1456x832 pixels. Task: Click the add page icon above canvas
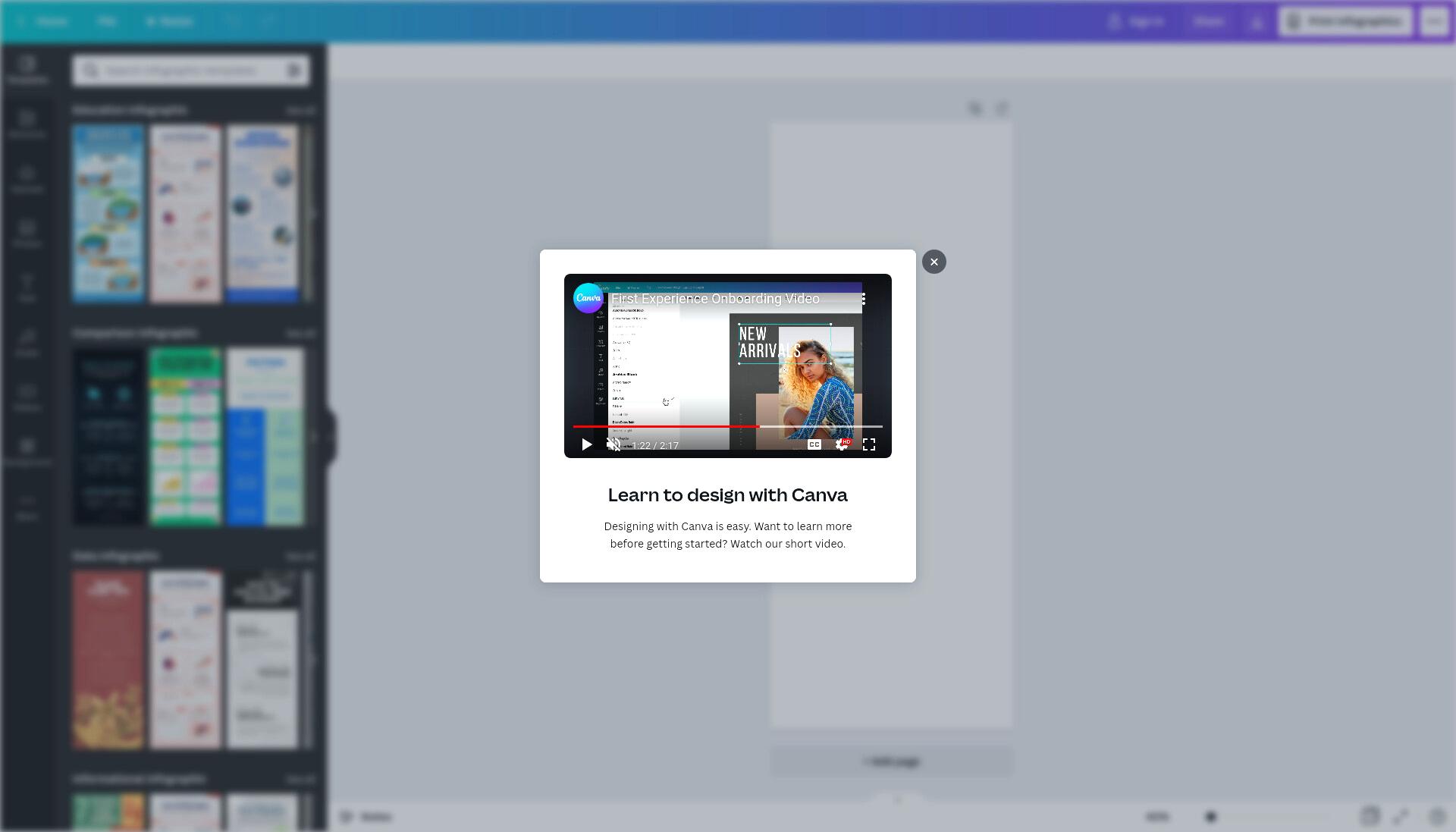(x=1002, y=109)
